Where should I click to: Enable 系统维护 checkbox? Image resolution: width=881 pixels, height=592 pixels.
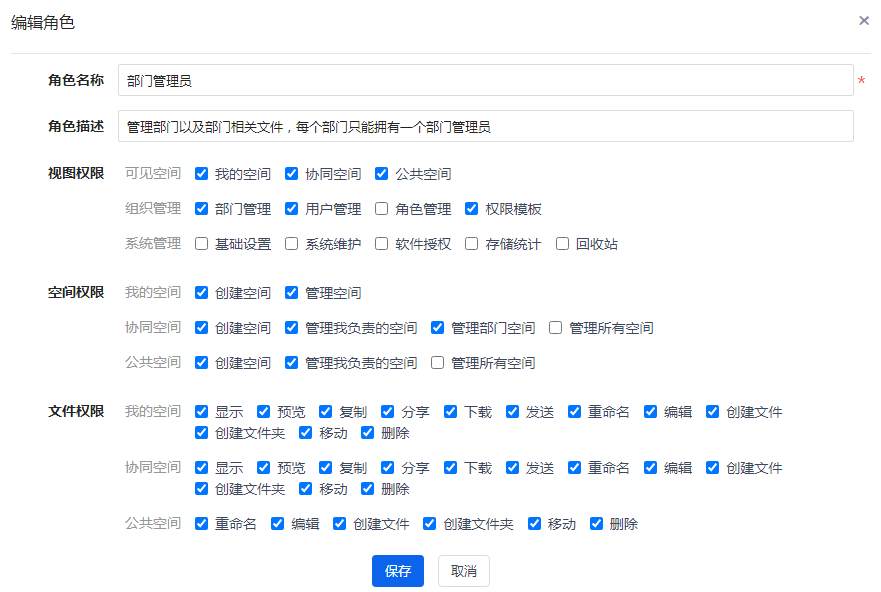pos(291,243)
